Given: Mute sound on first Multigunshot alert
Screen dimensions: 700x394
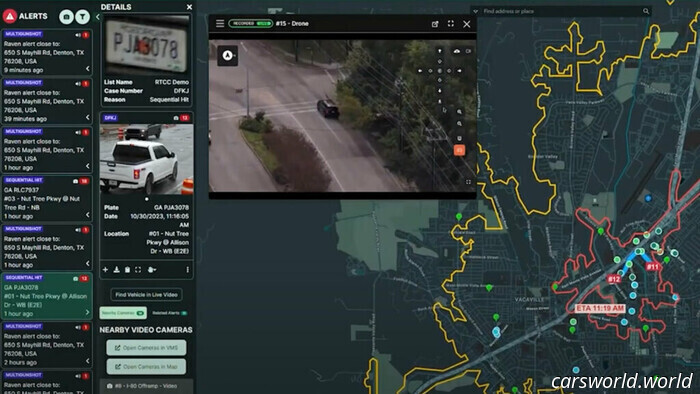Looking at the screenshot, I should (78, 34).
